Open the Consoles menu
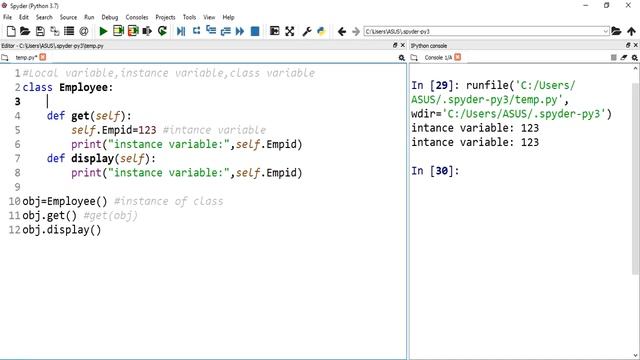 [137, 17]
